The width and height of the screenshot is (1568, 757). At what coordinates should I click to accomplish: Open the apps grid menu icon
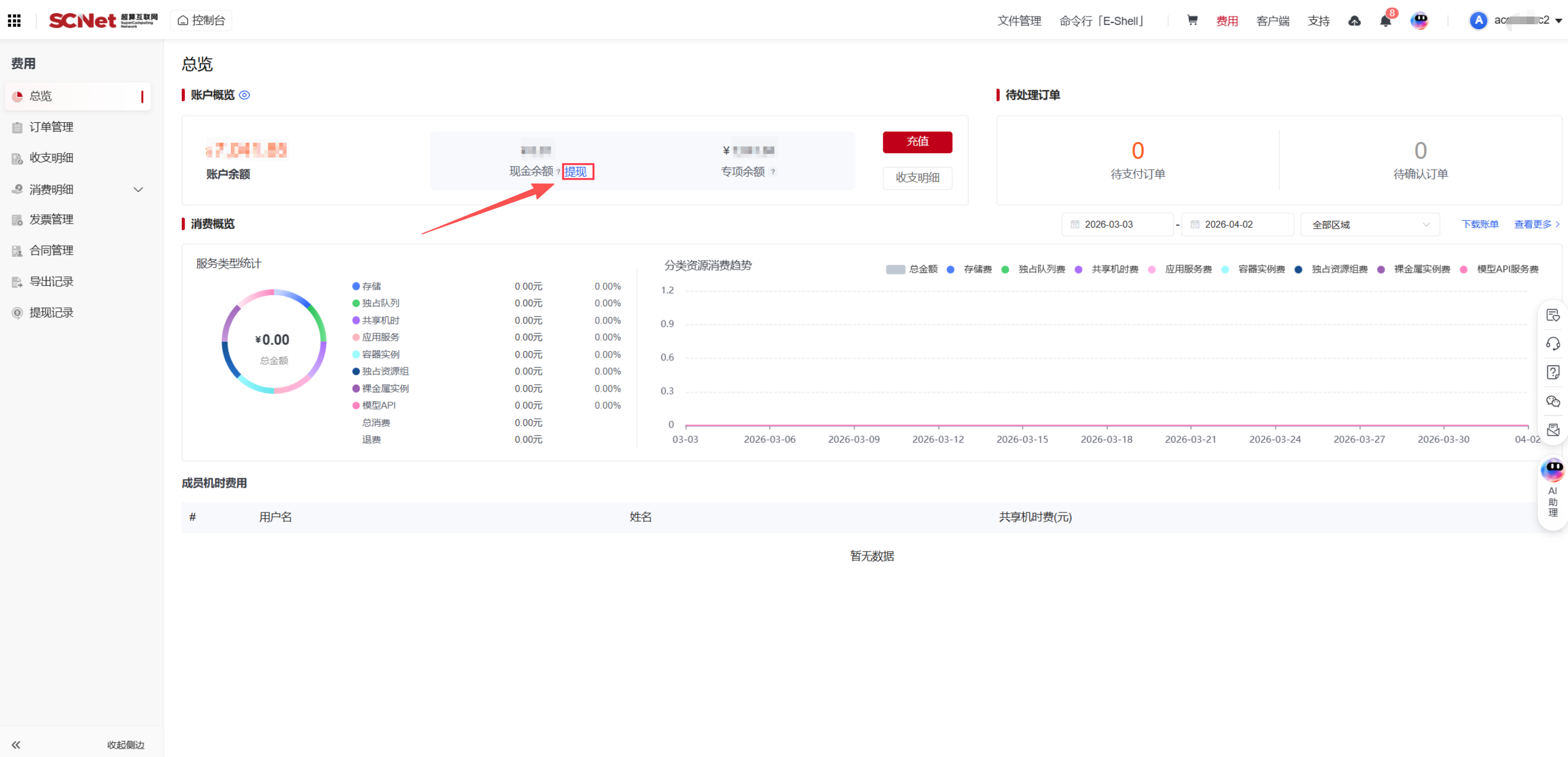point(14,21)
